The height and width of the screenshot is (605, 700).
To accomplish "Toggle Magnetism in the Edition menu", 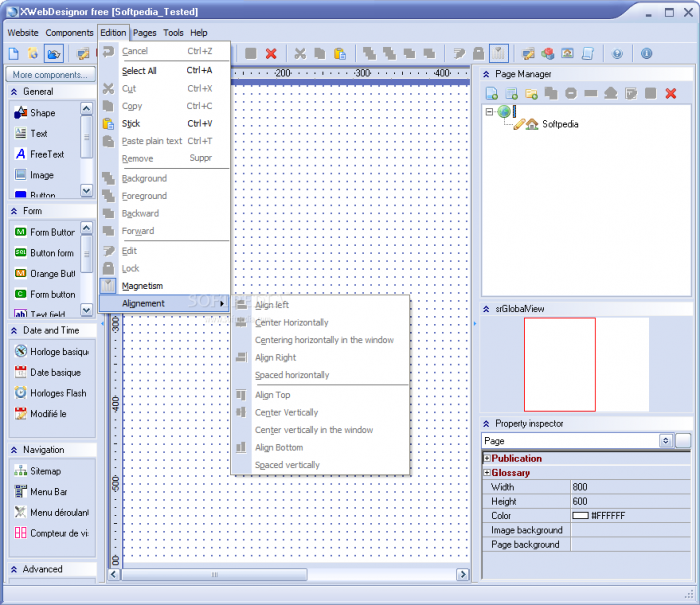I will pyautogui.click(x=142, y=286).
